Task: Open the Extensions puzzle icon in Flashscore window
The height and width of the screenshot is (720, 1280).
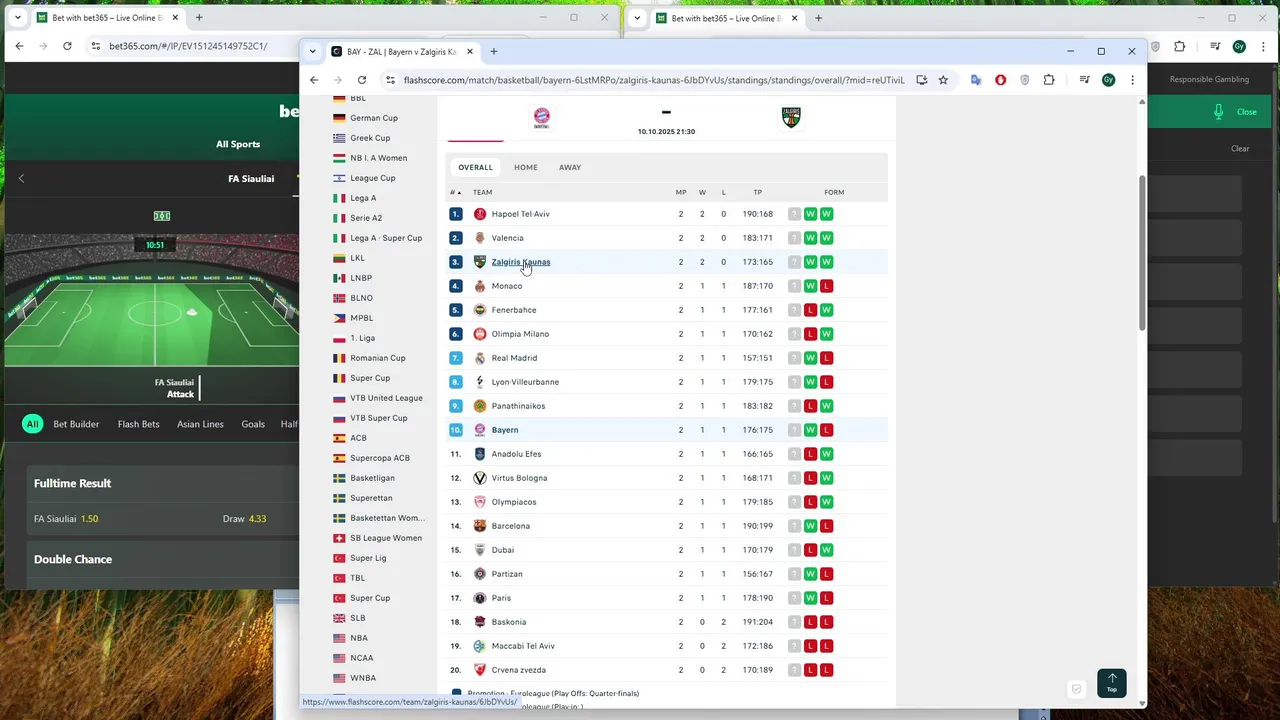Action: [x=1049, y=80]
